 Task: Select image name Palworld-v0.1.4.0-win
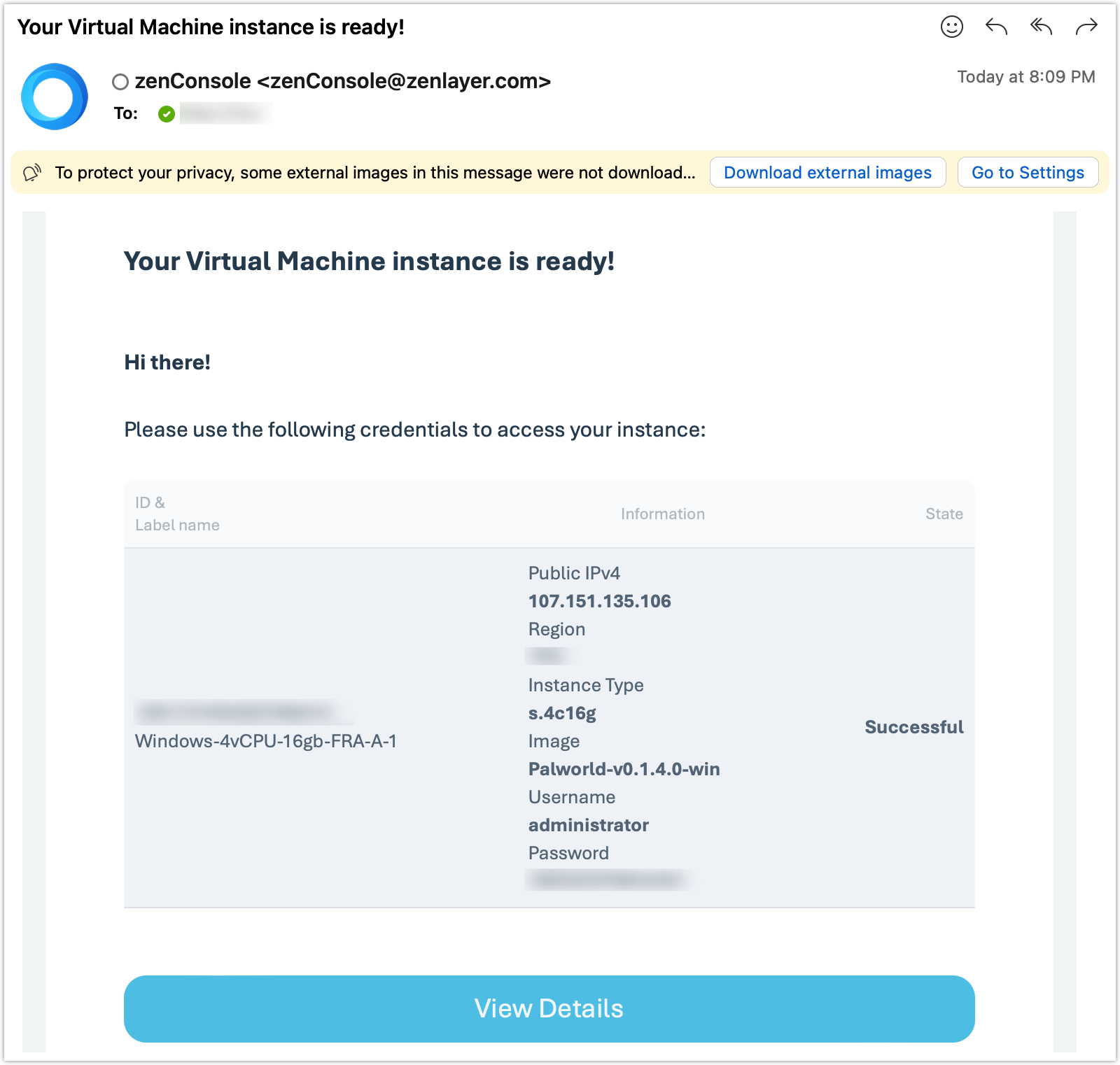click(624, 769)
